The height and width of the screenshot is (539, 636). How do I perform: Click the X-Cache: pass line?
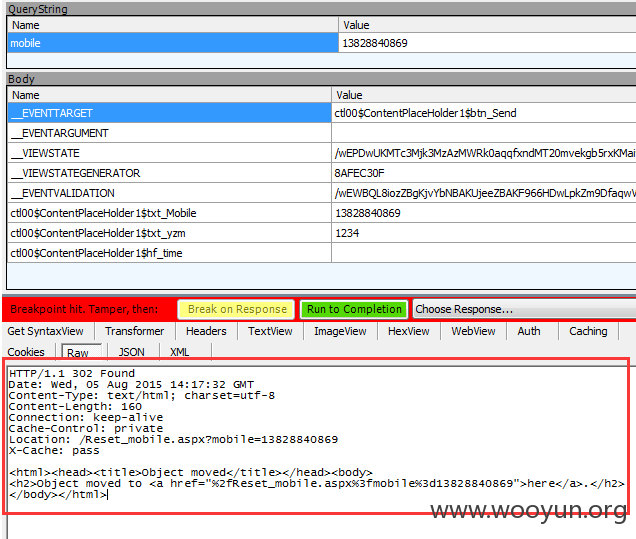[54, 451]
